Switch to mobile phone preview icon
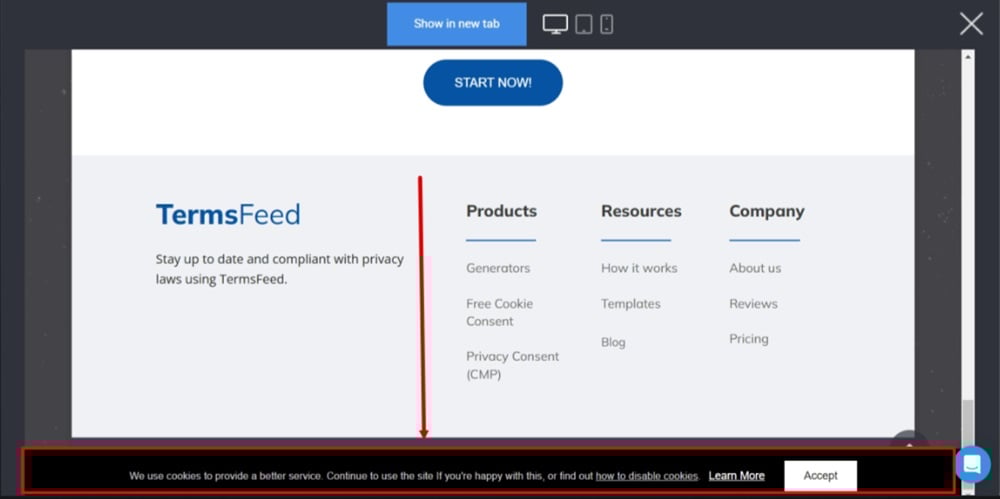Screen dimensions: 1000x499 point(607,24)
